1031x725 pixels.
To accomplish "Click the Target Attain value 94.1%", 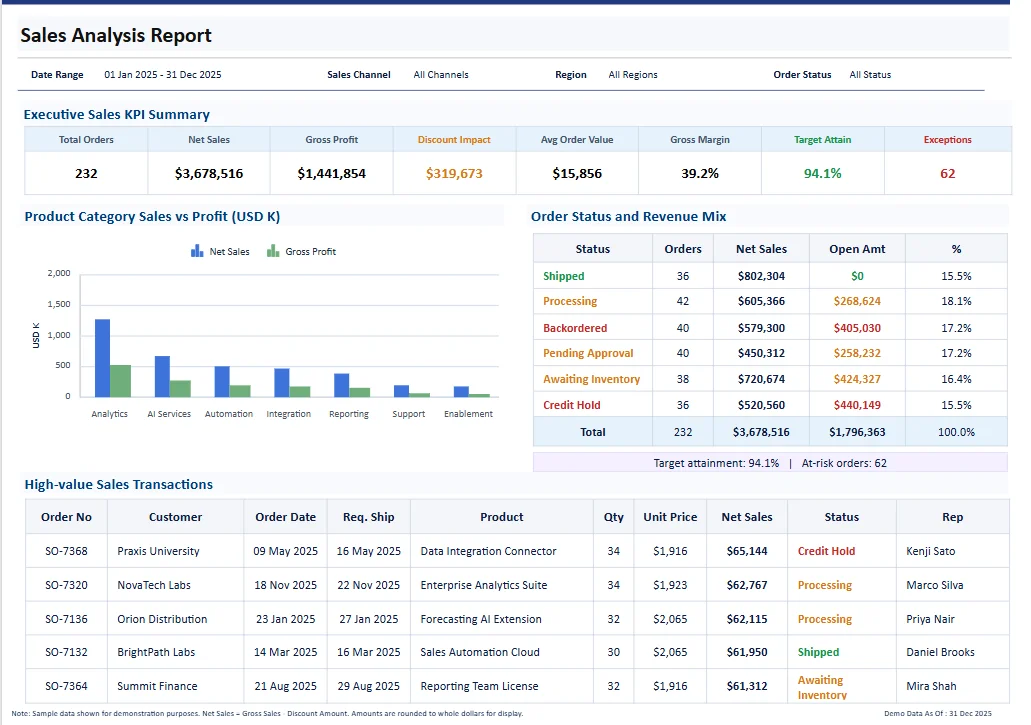I will (x=823, y=174).
